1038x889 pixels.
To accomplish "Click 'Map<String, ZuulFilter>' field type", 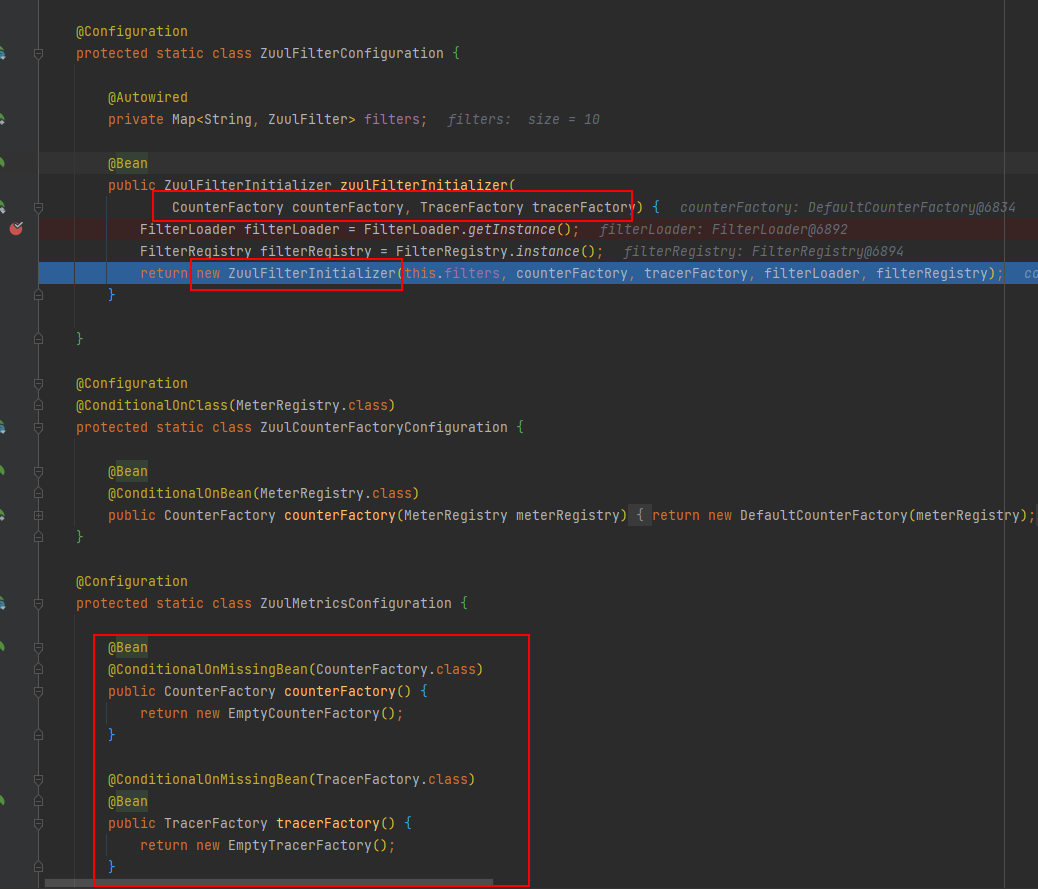I will 263,119.
